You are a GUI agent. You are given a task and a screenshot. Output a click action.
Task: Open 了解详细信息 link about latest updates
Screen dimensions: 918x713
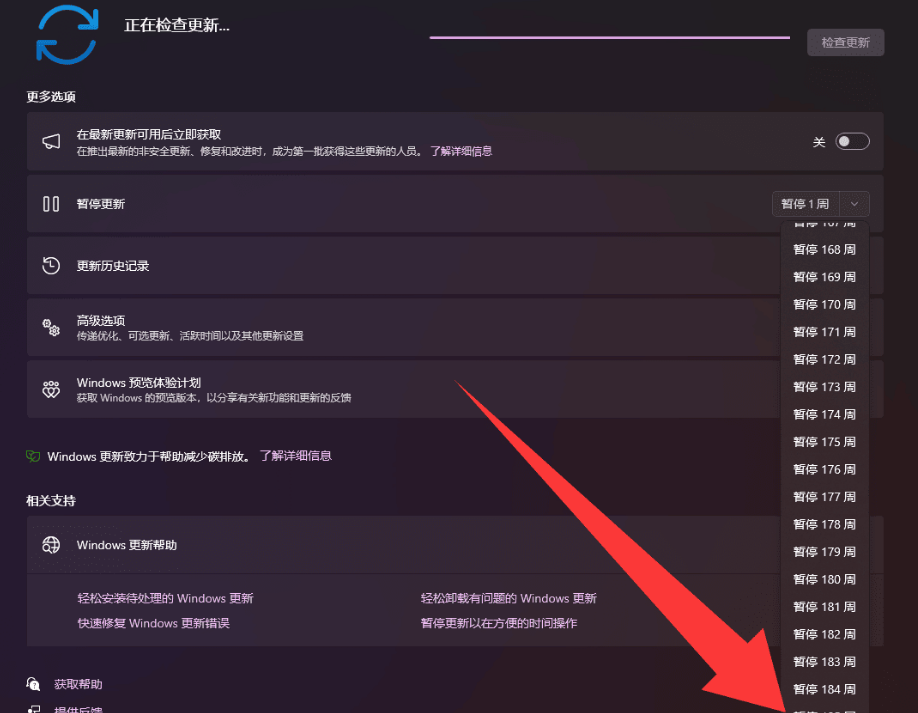461,152
